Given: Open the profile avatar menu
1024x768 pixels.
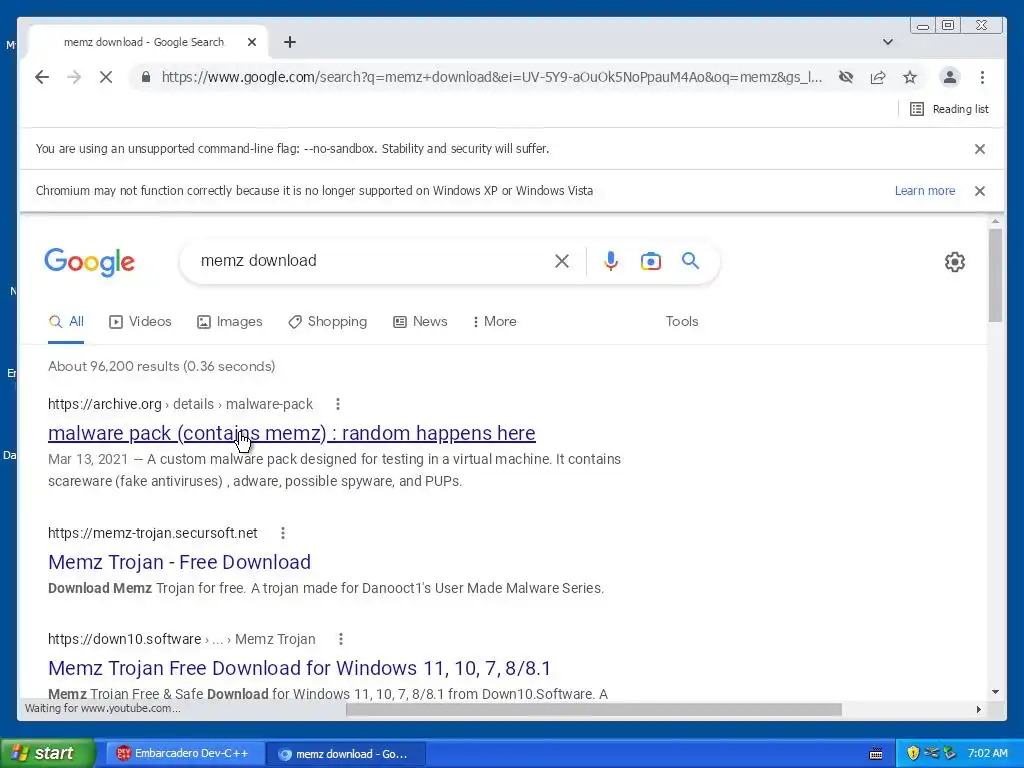Looking at the screenshot, I should click(950, 77).
